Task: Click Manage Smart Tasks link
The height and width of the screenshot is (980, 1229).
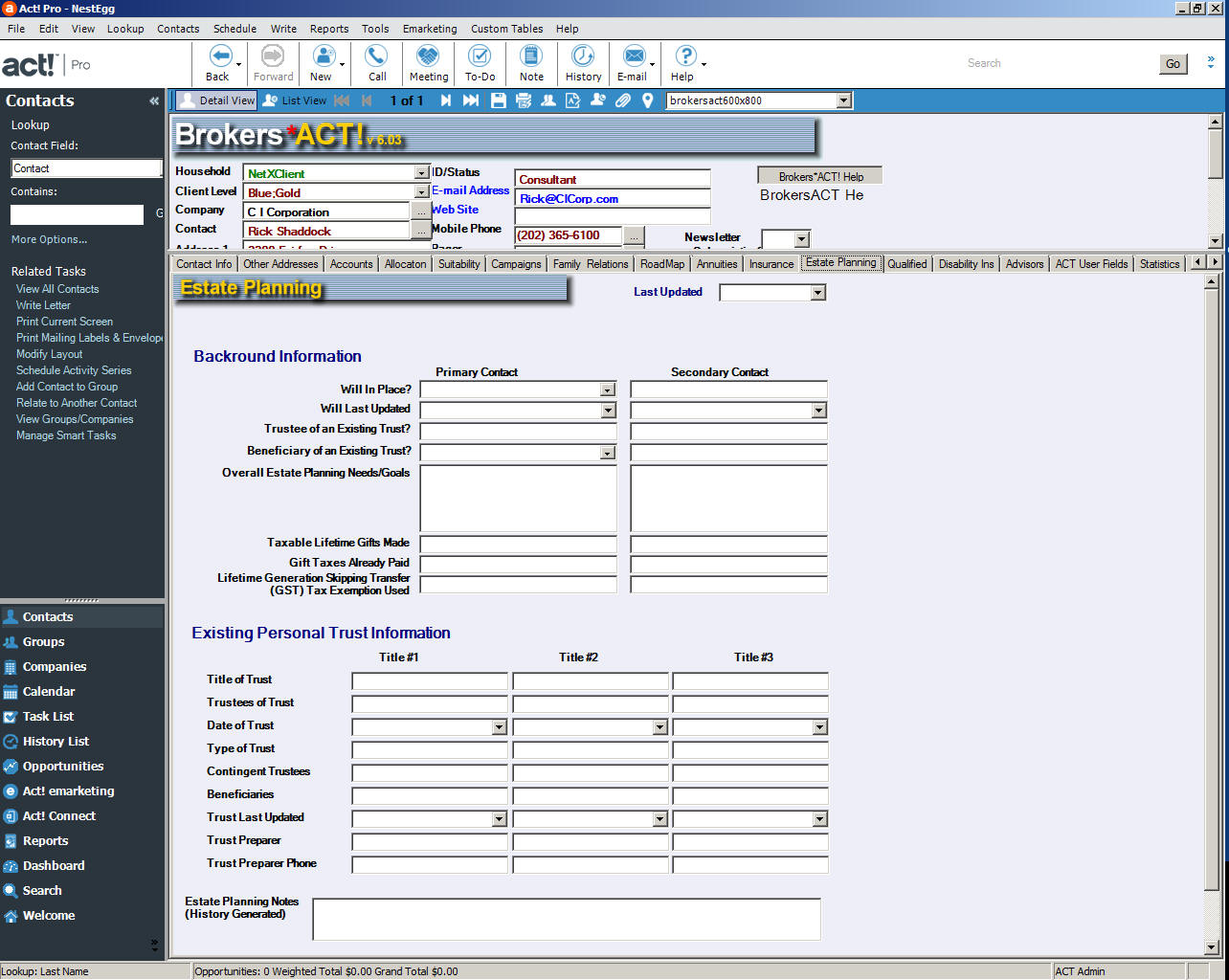Action: coord(66,435)
